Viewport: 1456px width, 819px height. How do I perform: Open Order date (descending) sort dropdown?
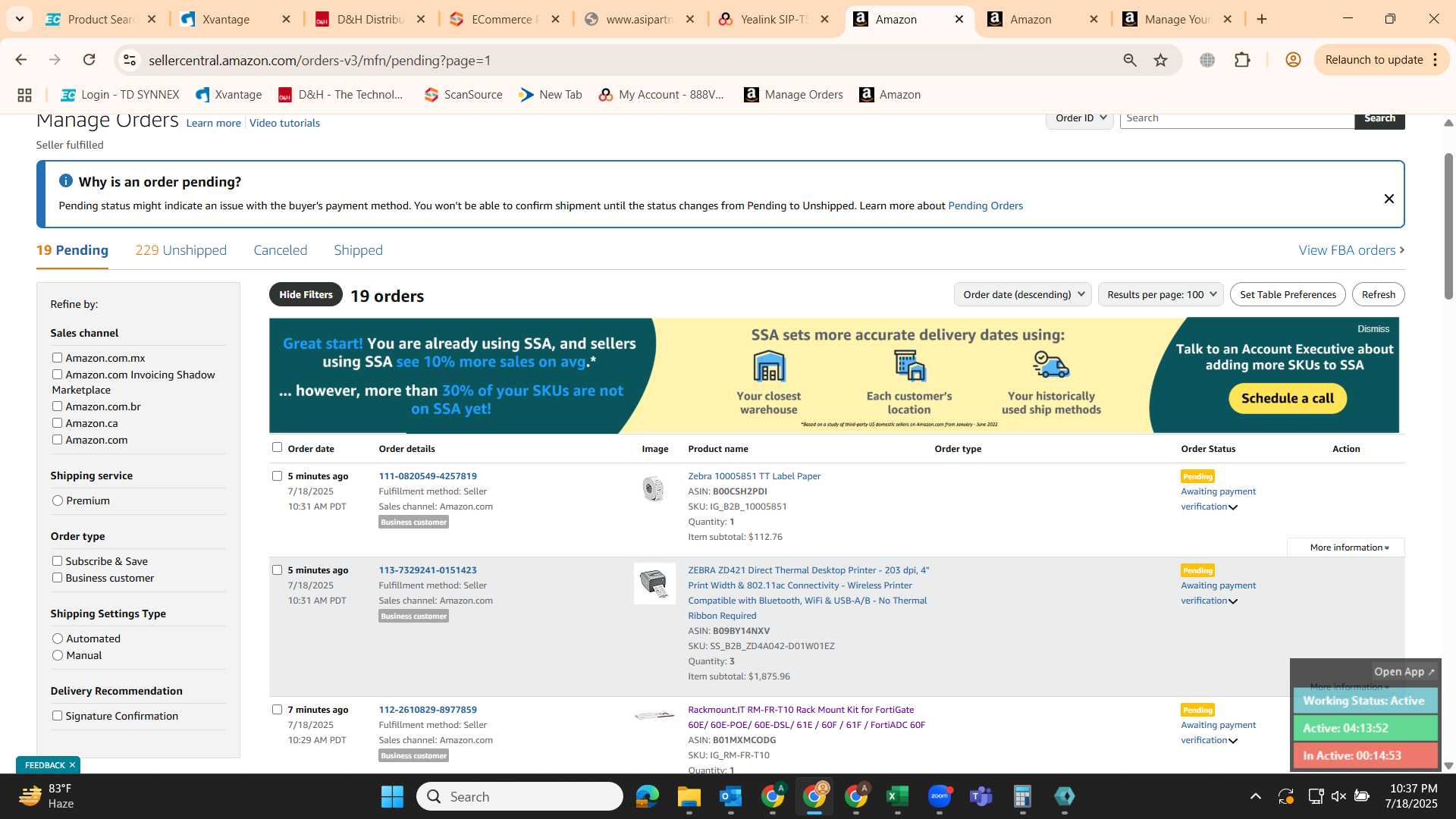(x=1022, y=295)
